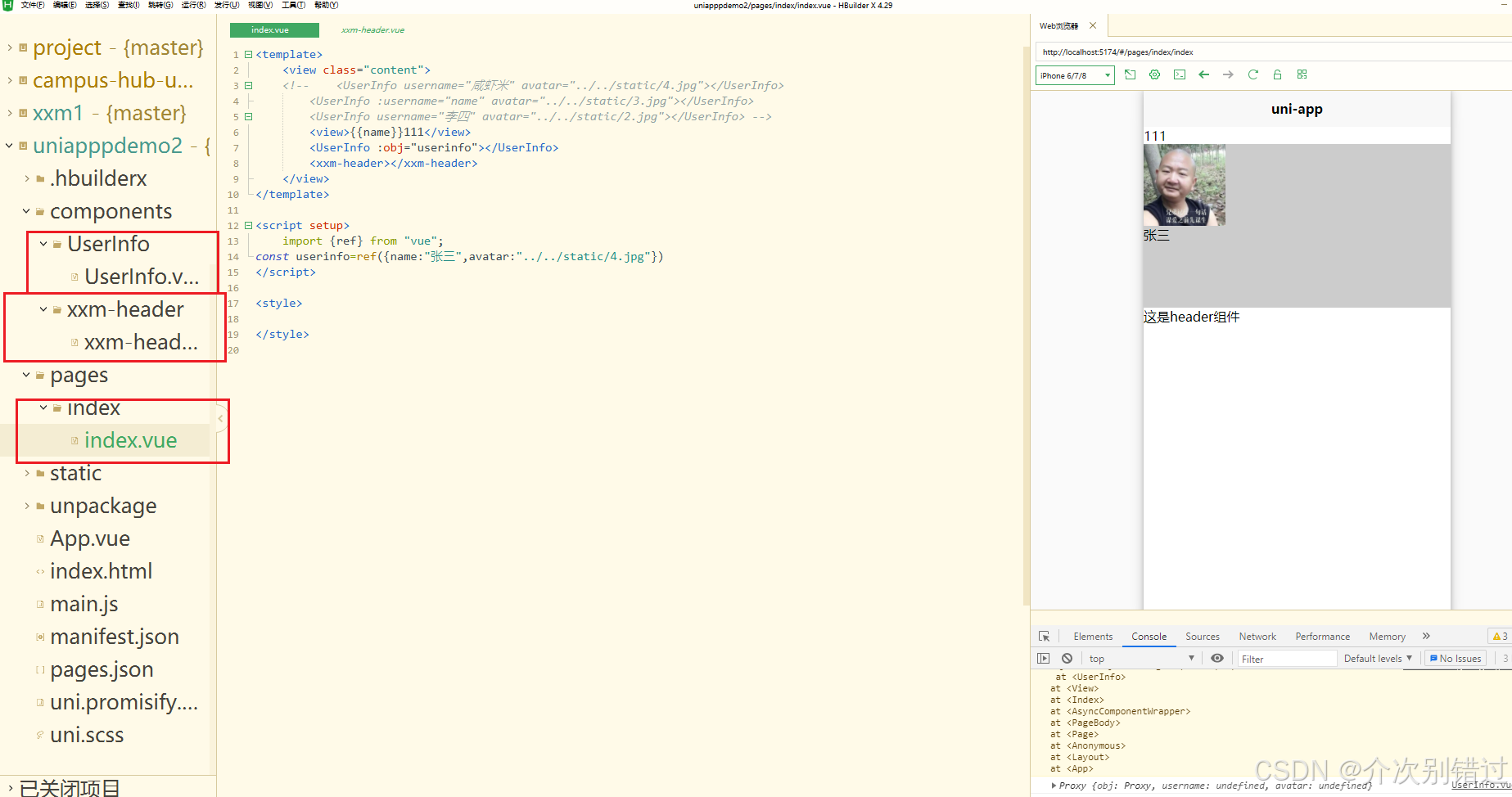Open the 视图(V) menu
The width and height of the screenshot is (1512, 797).
[x=260, y=5]
